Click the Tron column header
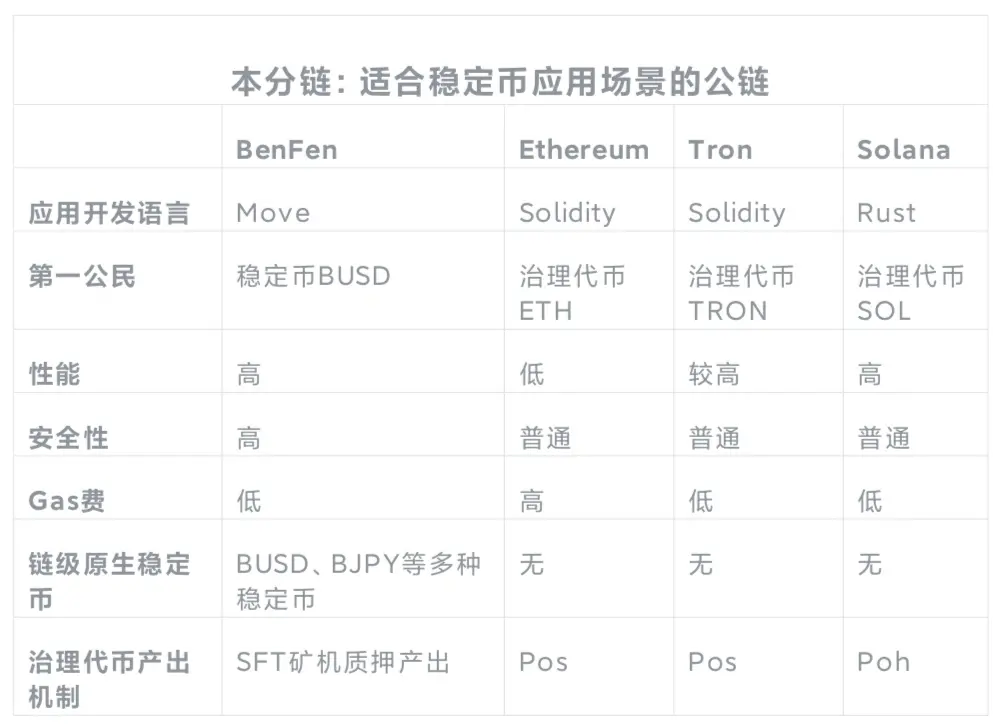1000x728 pixels. tap(720, 150)
